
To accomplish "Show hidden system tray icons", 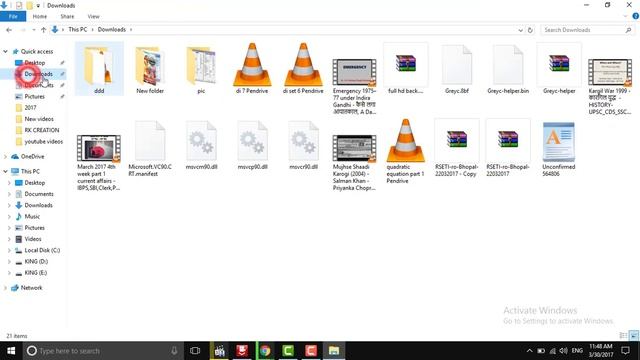I will 529,351.
